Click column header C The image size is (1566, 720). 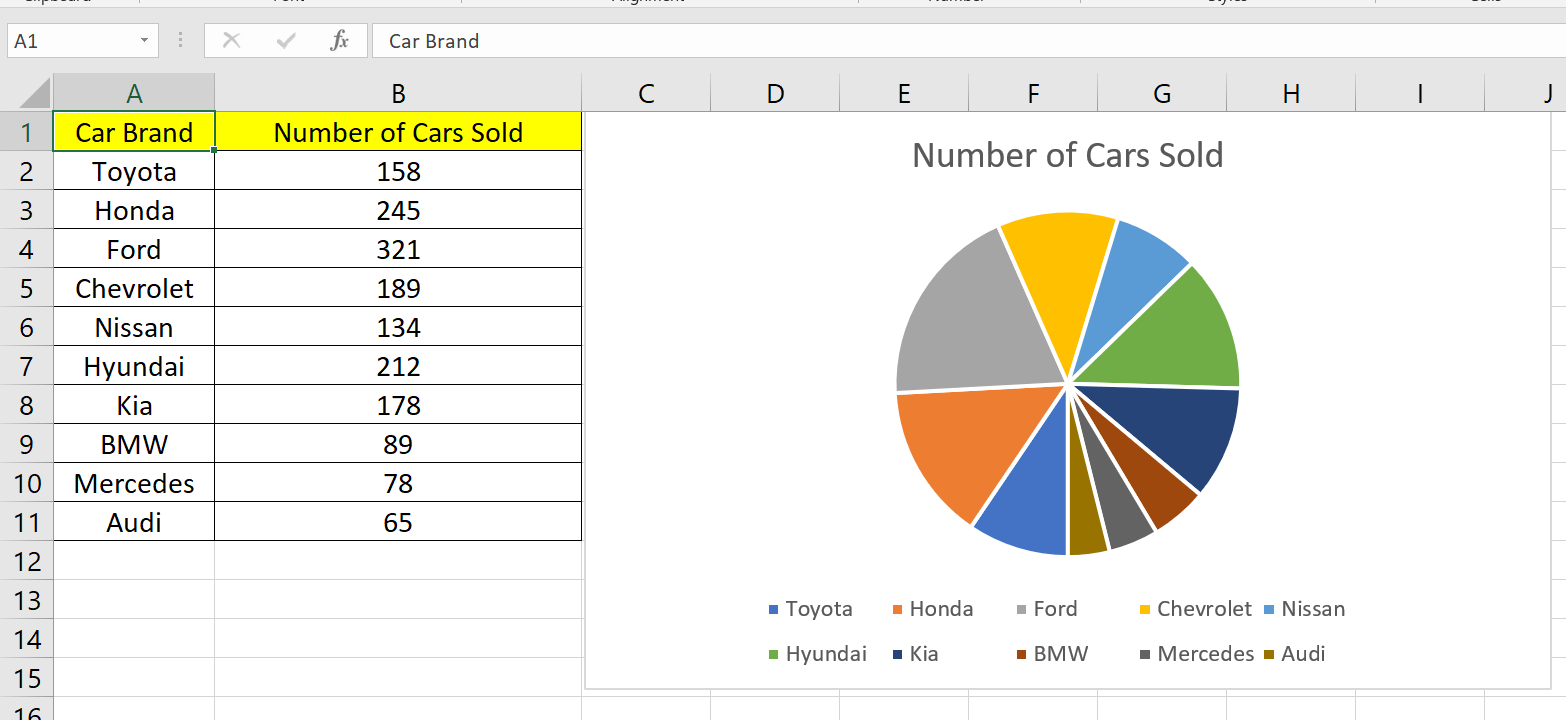645,92
